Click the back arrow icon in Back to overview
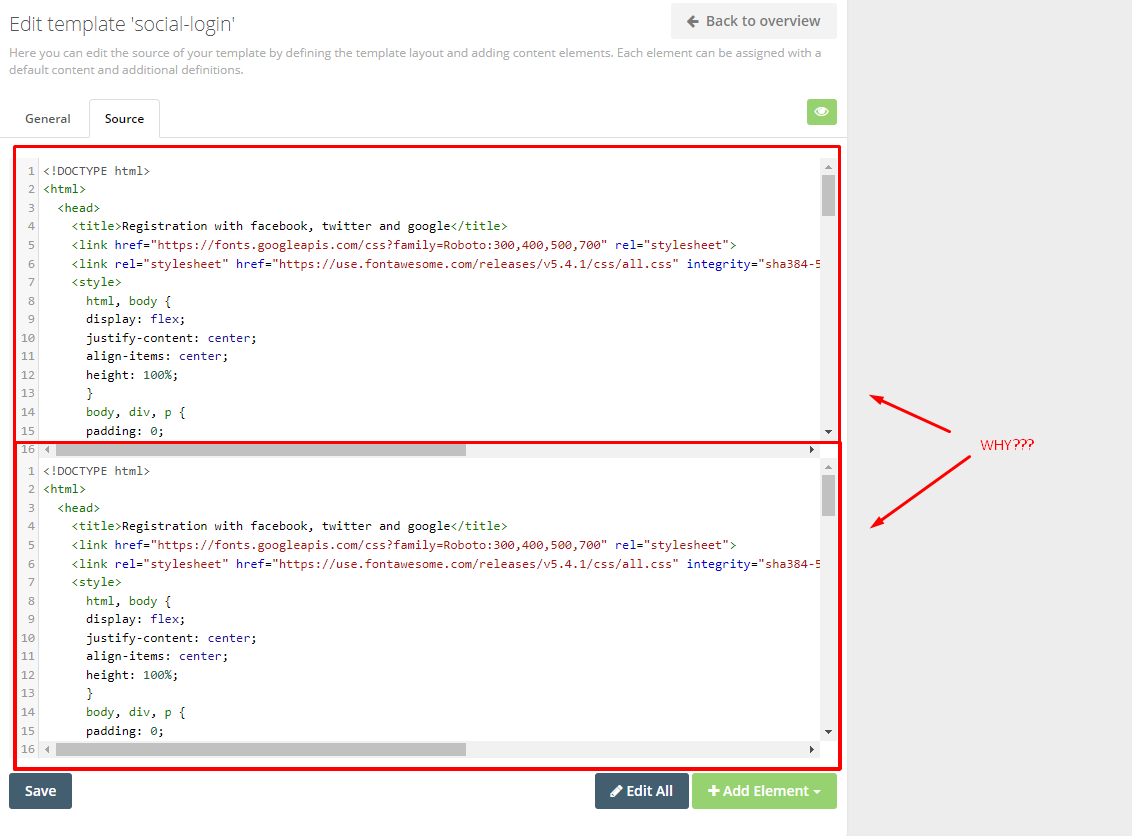 tap(692, 21)
